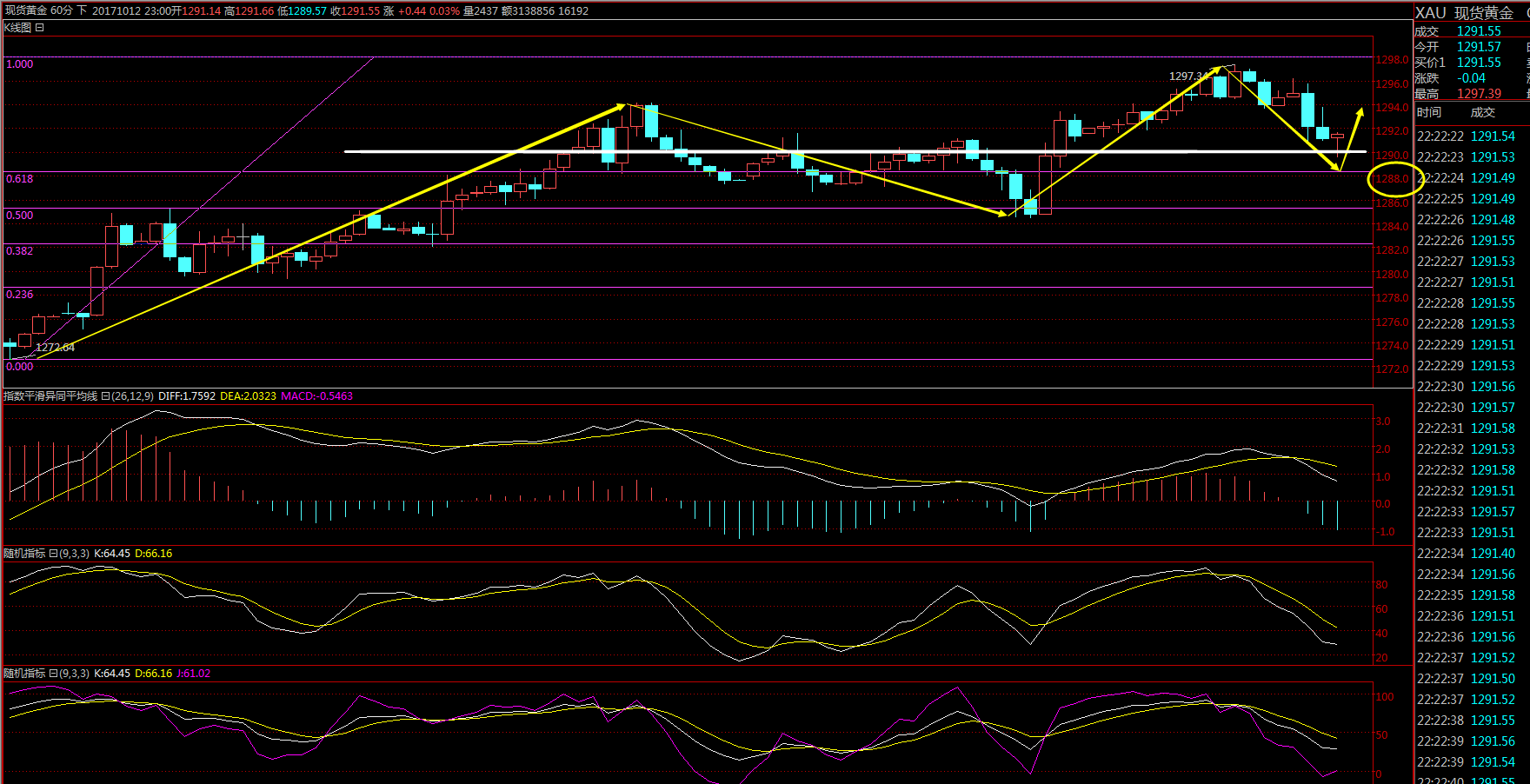Click the 今开 value 1291.57
Image resolution: width=1530 pixels, height=784 pixels.
(1479, 47)
